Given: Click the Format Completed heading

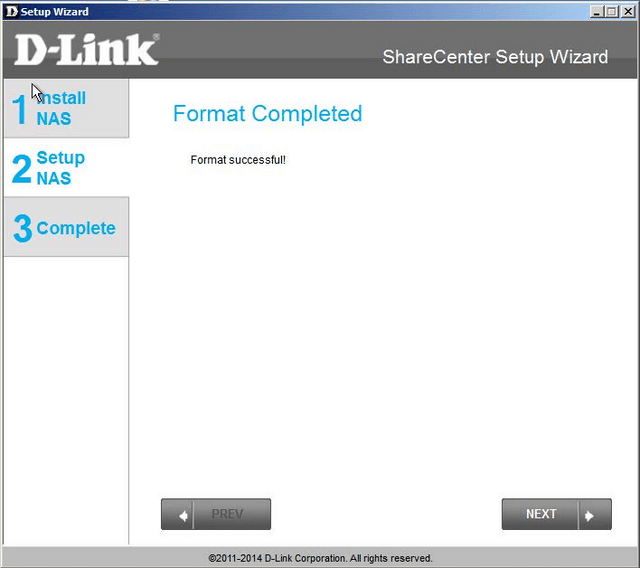Looking at the screenshot, I should 267,113.
